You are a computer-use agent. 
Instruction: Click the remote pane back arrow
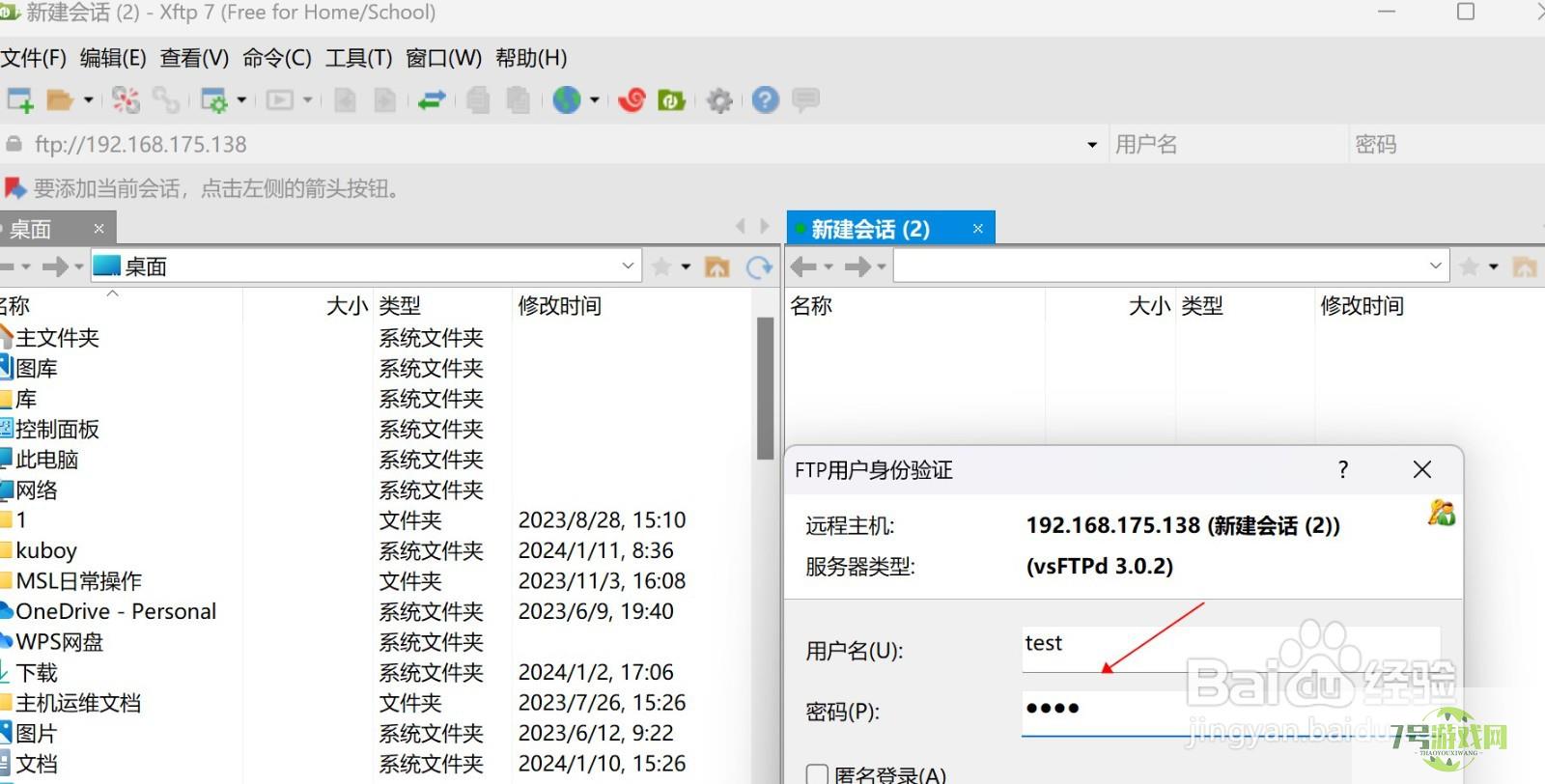[803, 266]
